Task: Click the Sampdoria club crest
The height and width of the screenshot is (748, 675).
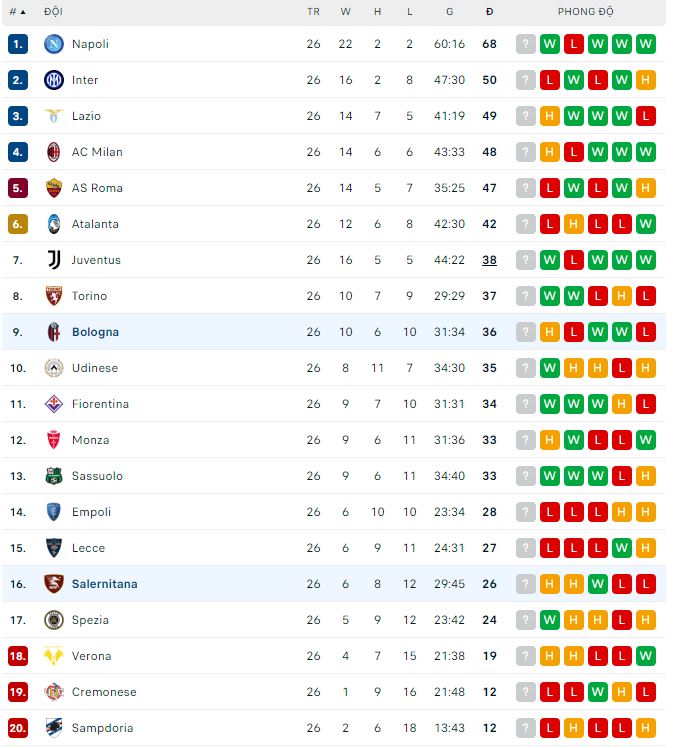Action: 54,728
